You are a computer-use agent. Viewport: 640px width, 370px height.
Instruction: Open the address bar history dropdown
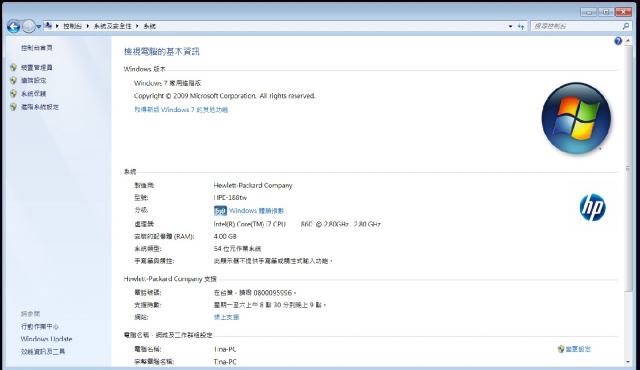510,26
